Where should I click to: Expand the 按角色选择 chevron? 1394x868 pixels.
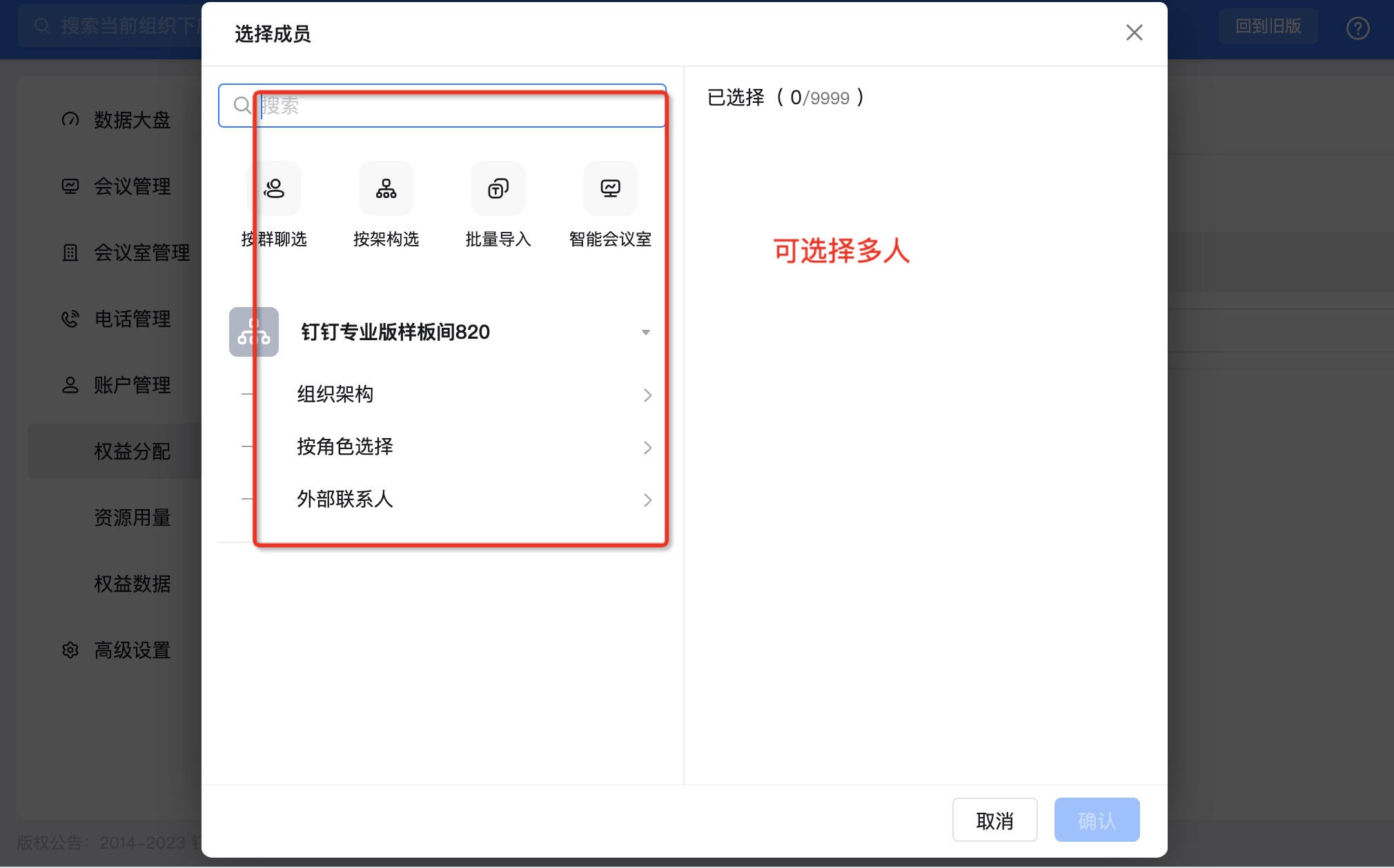pos(647,448)
